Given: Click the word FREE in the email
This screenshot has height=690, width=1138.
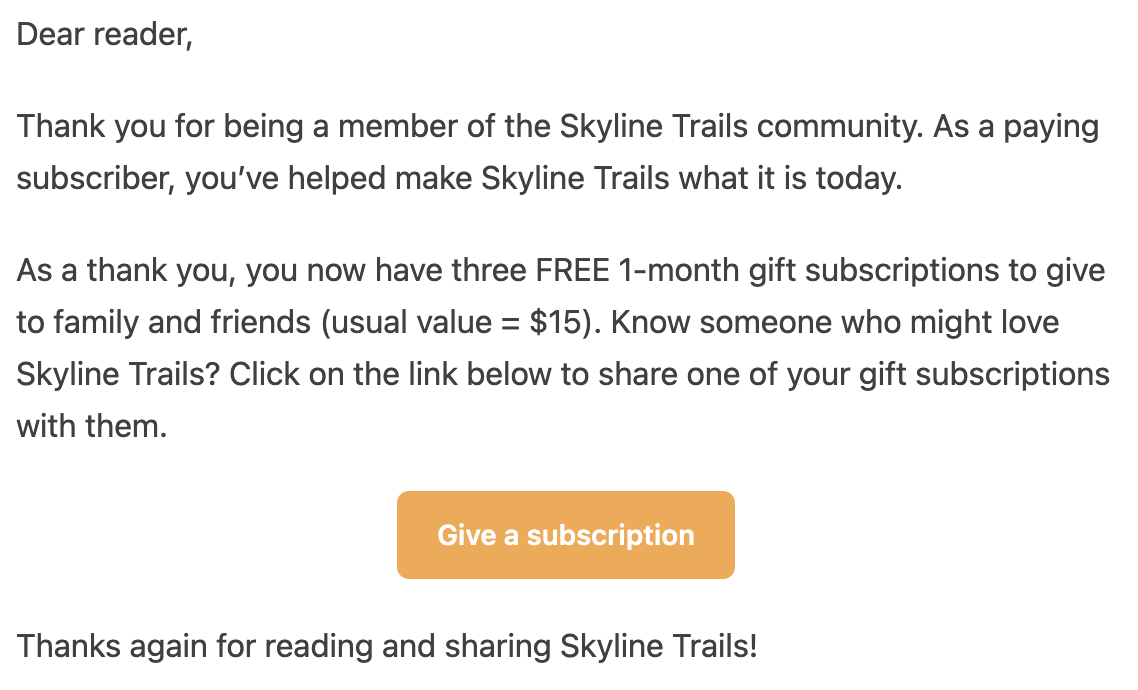Looking at the screenshot, I should click(572, 271).
